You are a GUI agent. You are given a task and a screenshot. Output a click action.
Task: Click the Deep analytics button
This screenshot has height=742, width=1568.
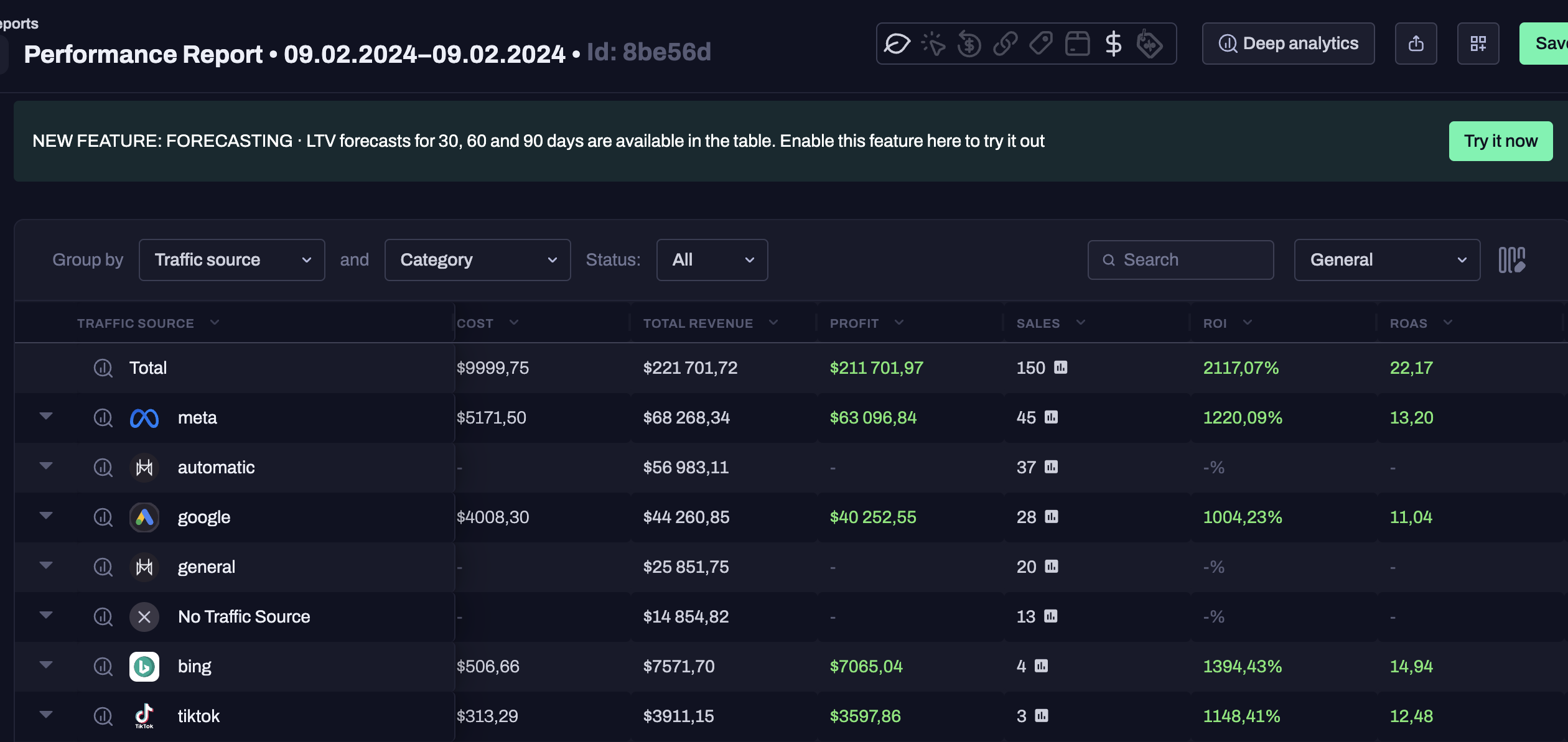(1288, 44)
